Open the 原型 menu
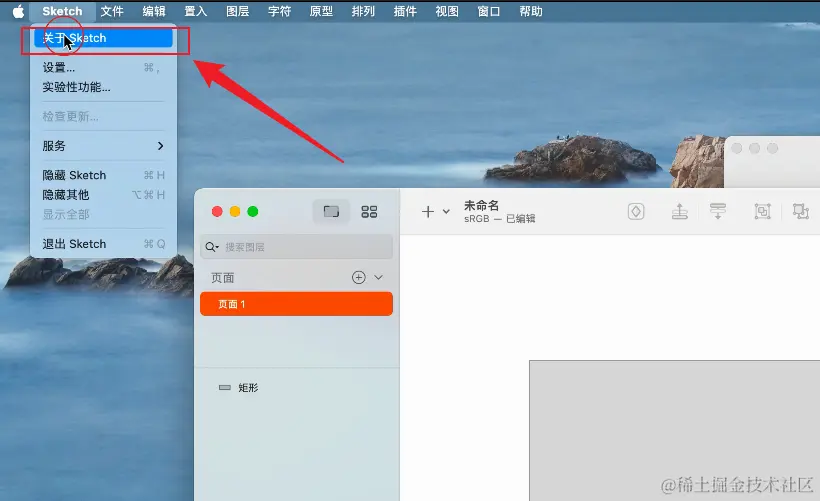This screenshot has width=820, height=501. [321, 11]
